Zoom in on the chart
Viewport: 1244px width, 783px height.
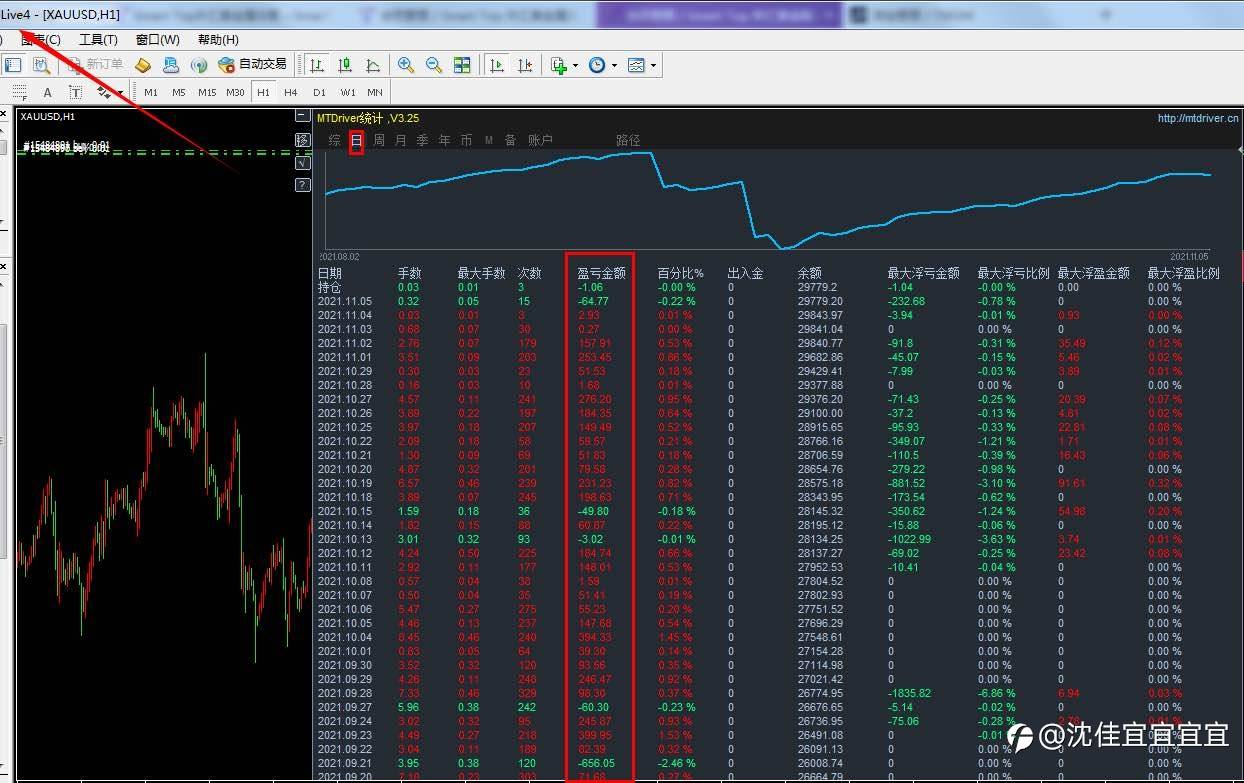pyautogui.click(x=406, y=65)
